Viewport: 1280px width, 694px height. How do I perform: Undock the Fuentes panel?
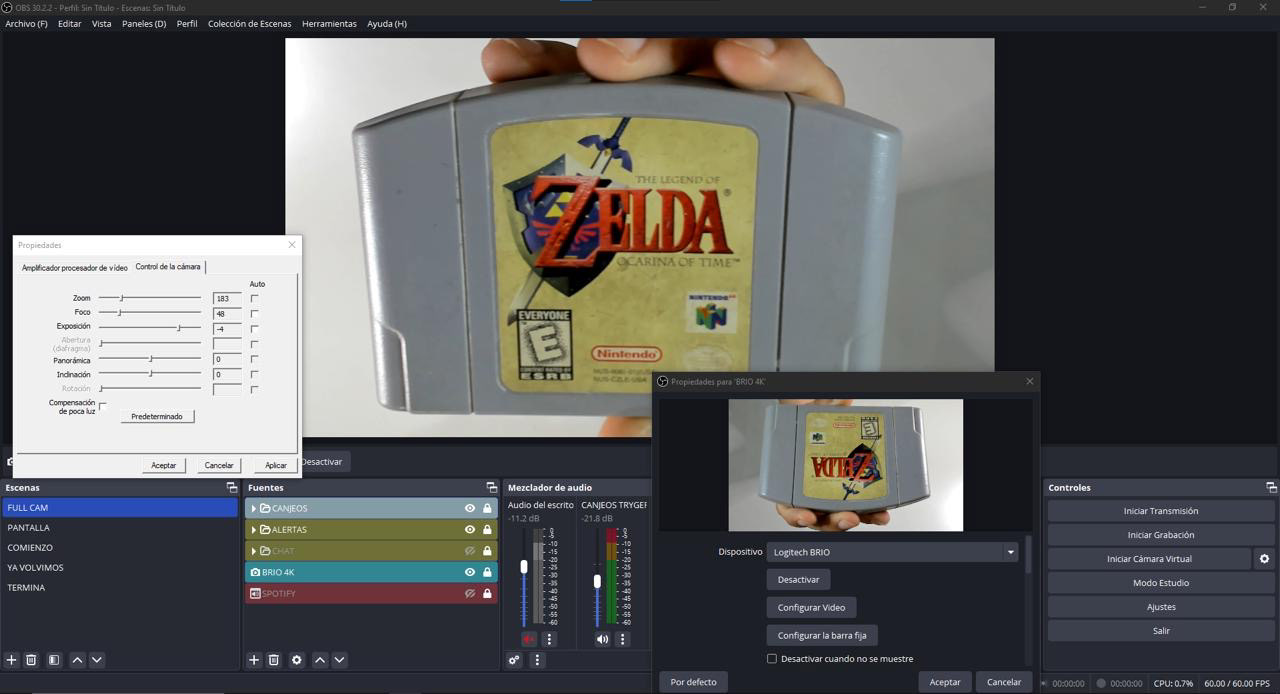click(491, 487)
